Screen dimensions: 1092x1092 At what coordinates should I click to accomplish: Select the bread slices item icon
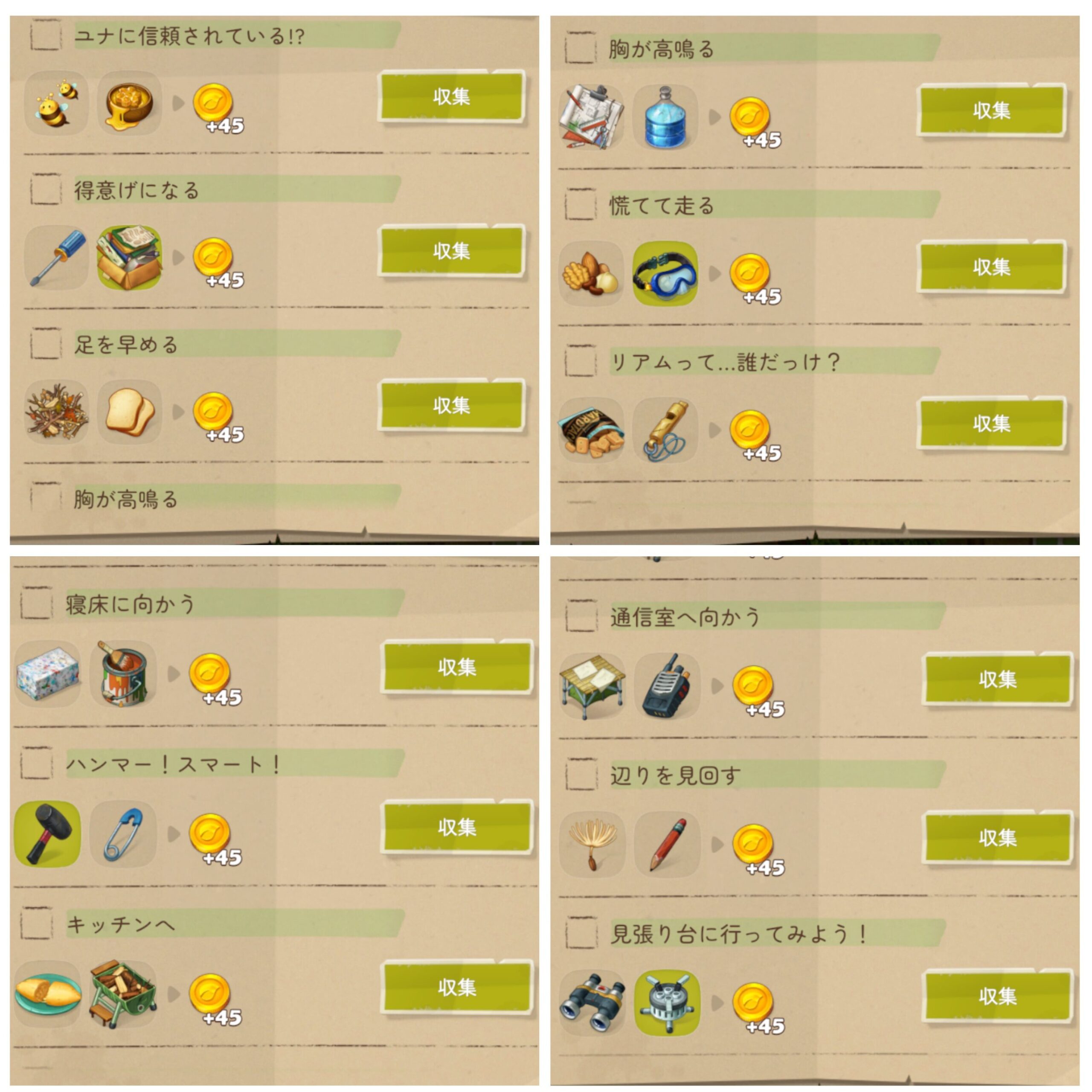129,412
